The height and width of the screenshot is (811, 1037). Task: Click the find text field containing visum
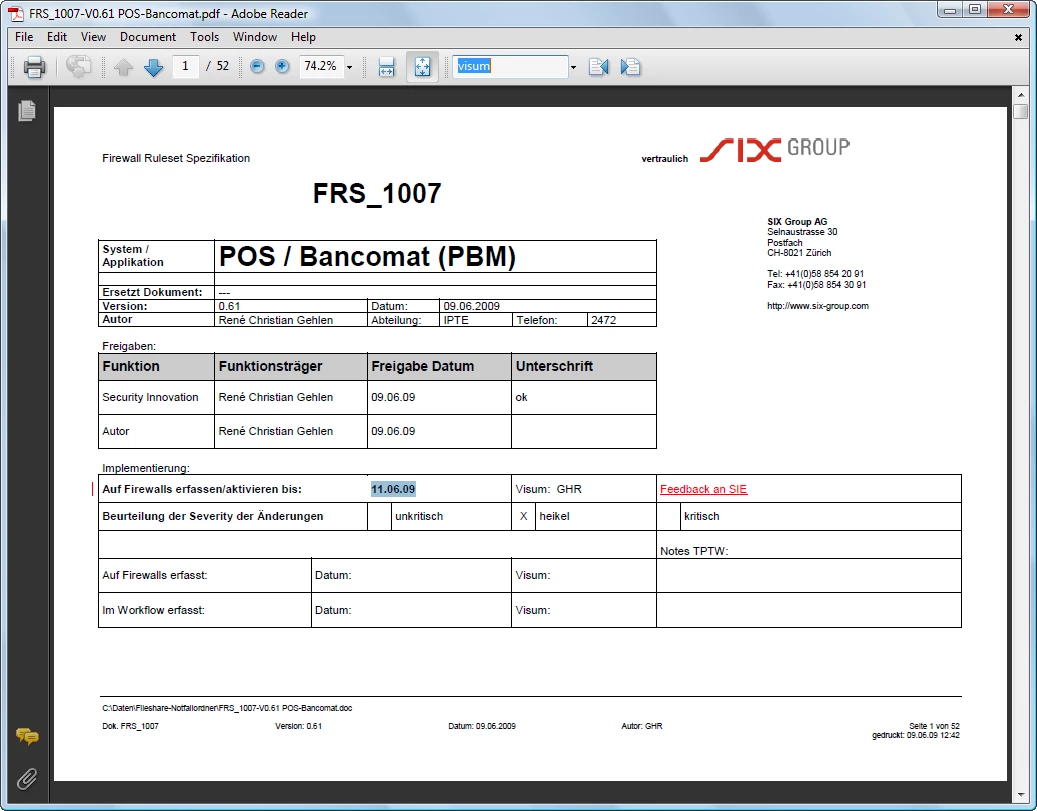tap(510, 66)
